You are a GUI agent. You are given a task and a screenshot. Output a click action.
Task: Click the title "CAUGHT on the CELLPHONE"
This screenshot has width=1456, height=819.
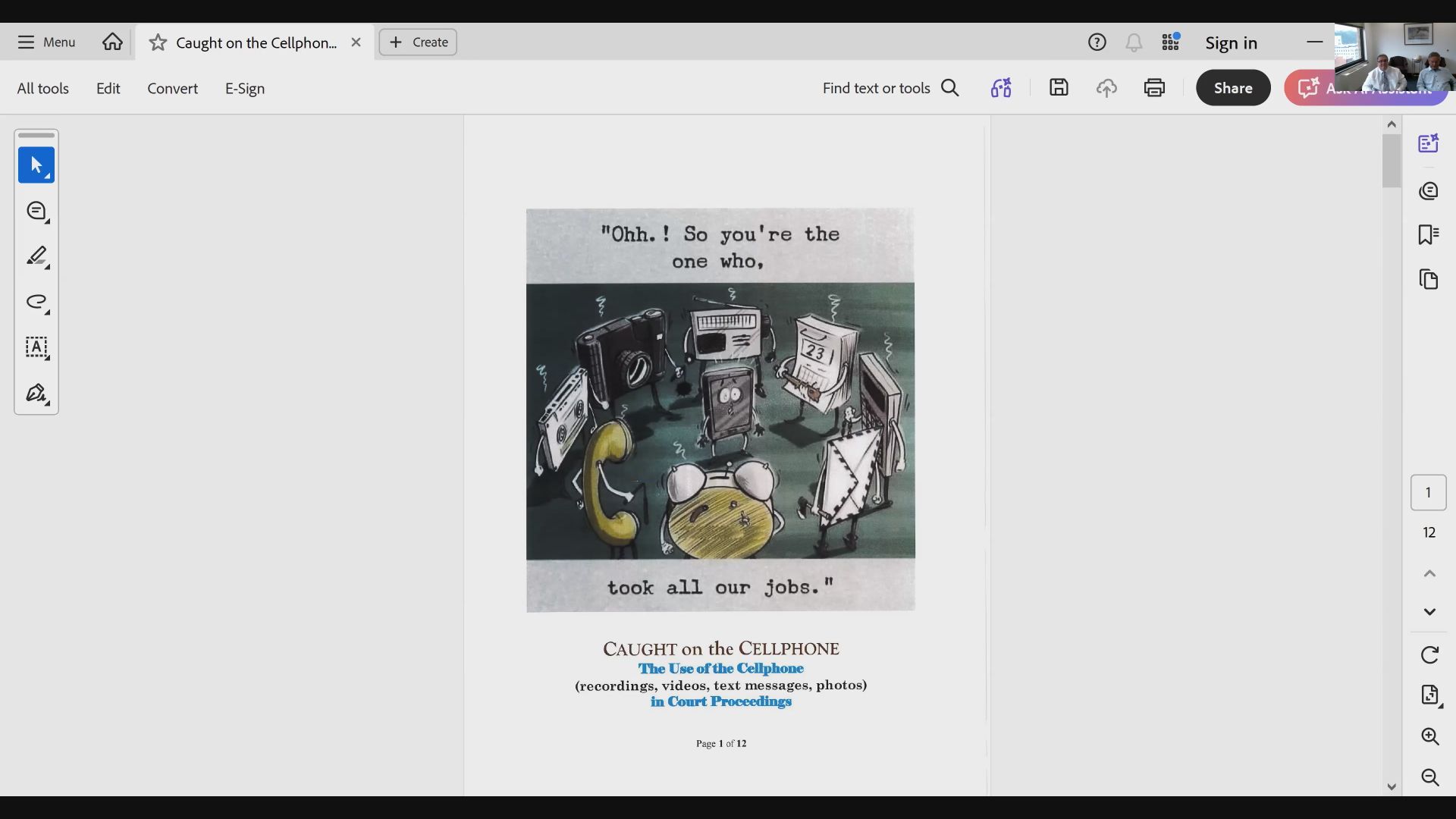pos(721,649)
